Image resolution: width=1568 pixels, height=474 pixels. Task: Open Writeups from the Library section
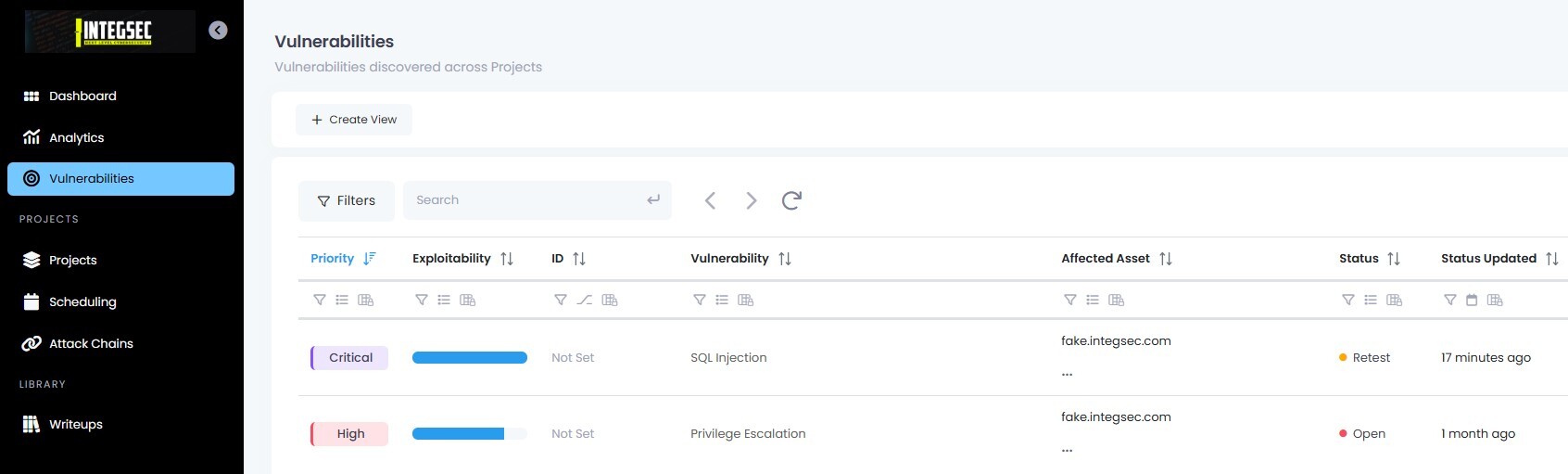75,424
